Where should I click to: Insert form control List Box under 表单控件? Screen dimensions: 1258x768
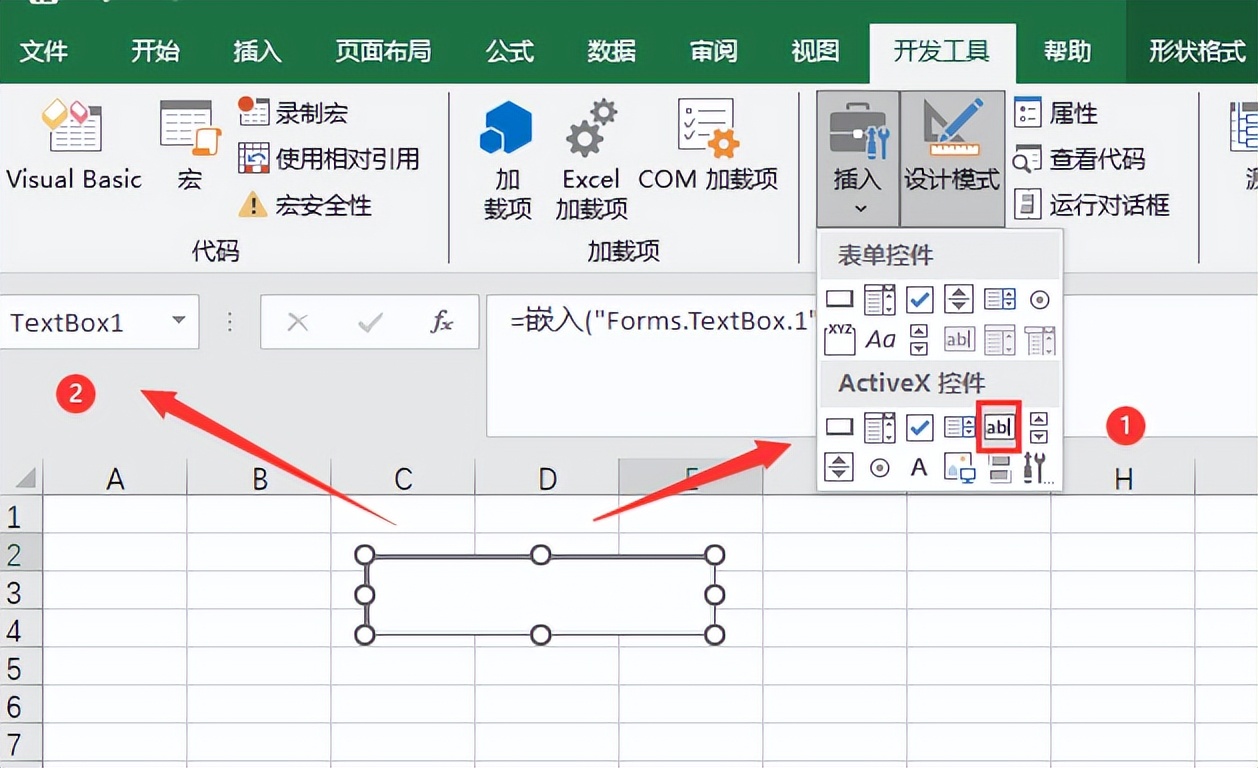(x=999, y=298)
